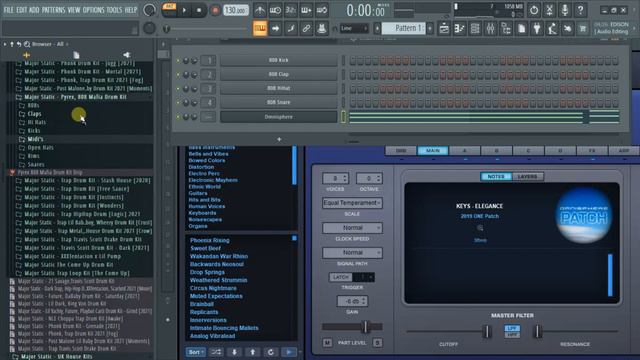Open the Equal Temperament scale dropdown
This screenshot has height=360, width=640.
(352, 203)
